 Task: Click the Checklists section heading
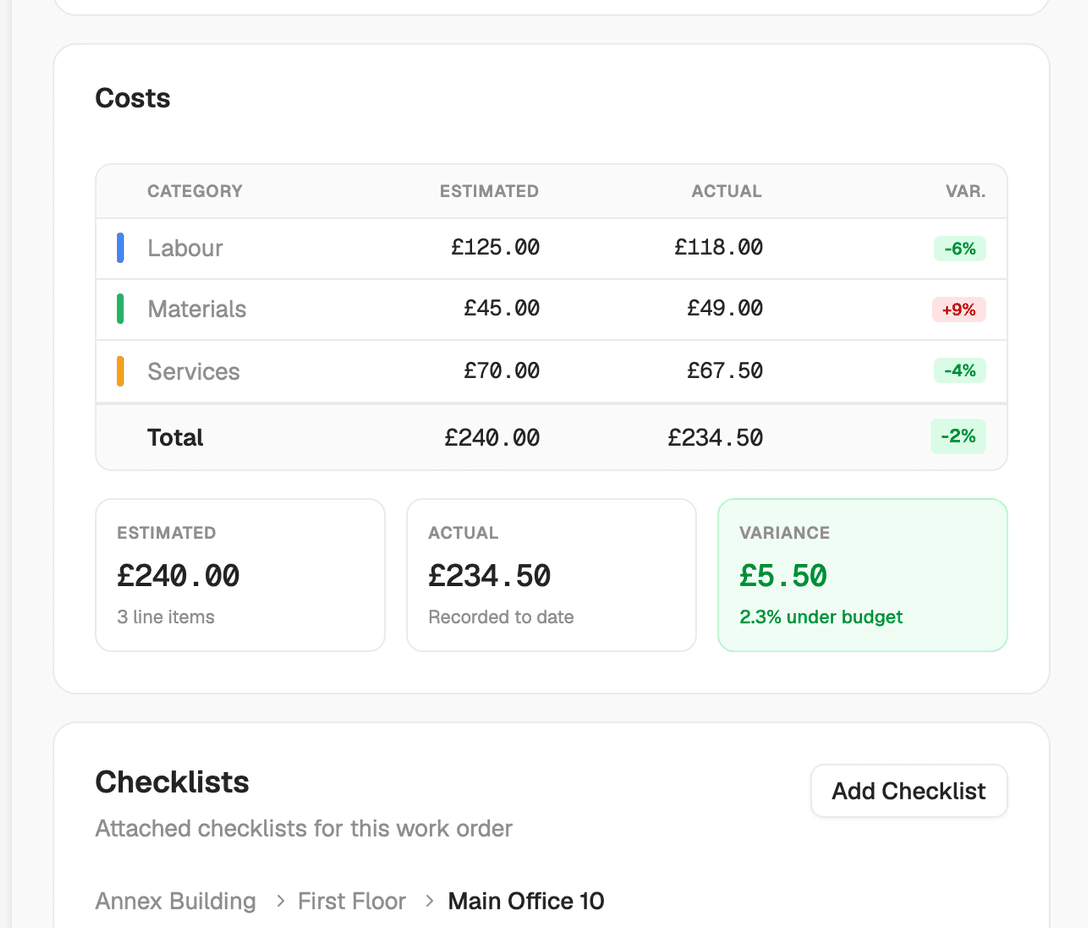coord(172,782)
